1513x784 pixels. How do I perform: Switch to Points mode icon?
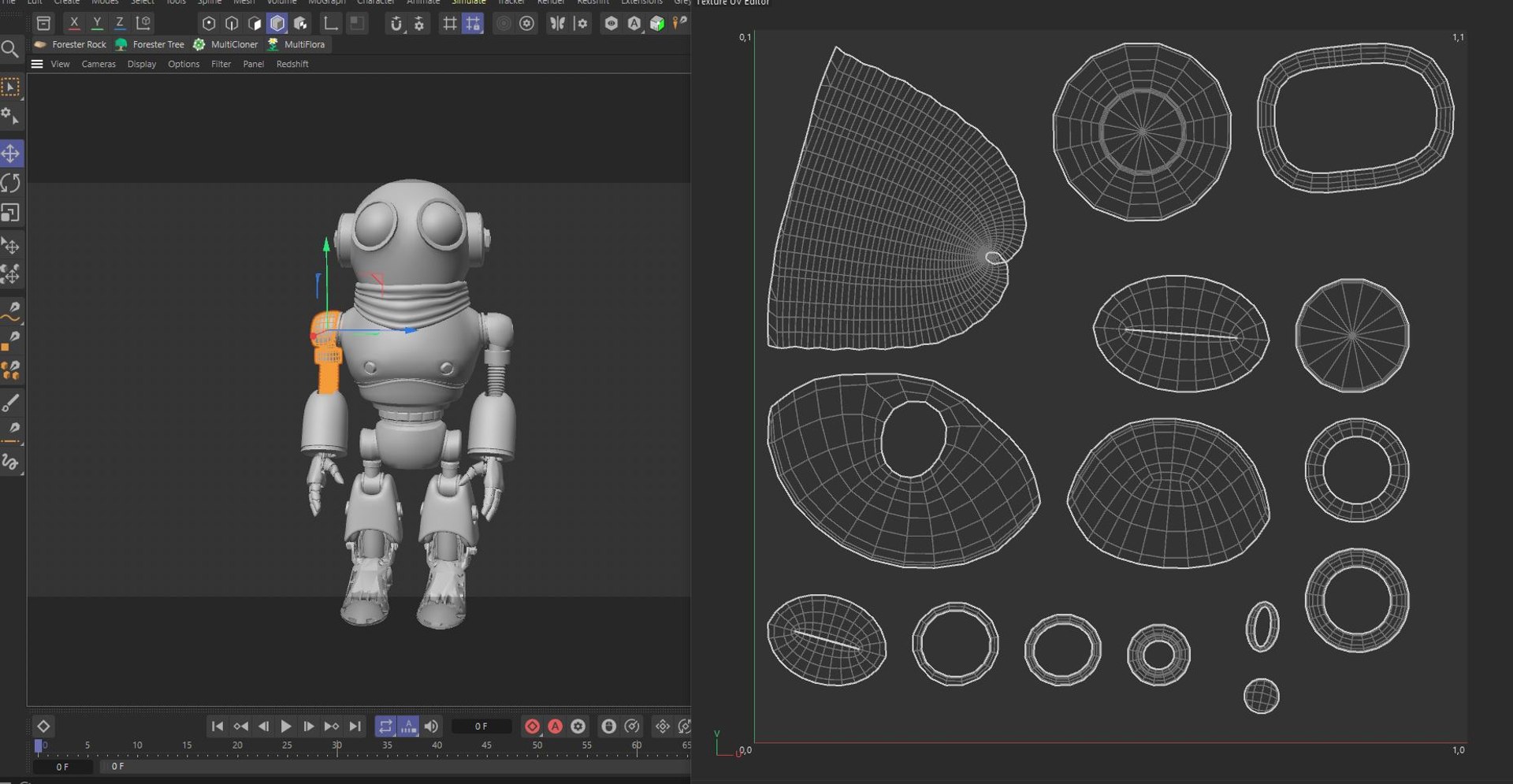209,24
